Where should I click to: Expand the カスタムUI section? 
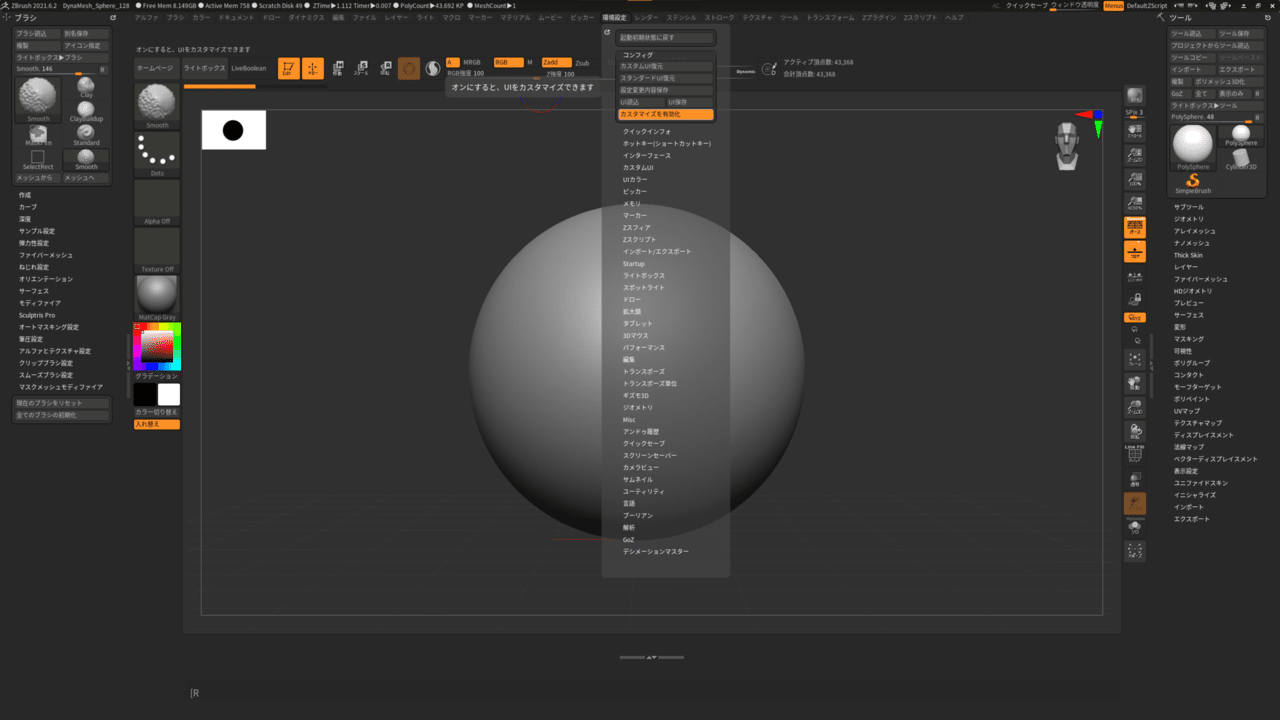pos(638,167)
